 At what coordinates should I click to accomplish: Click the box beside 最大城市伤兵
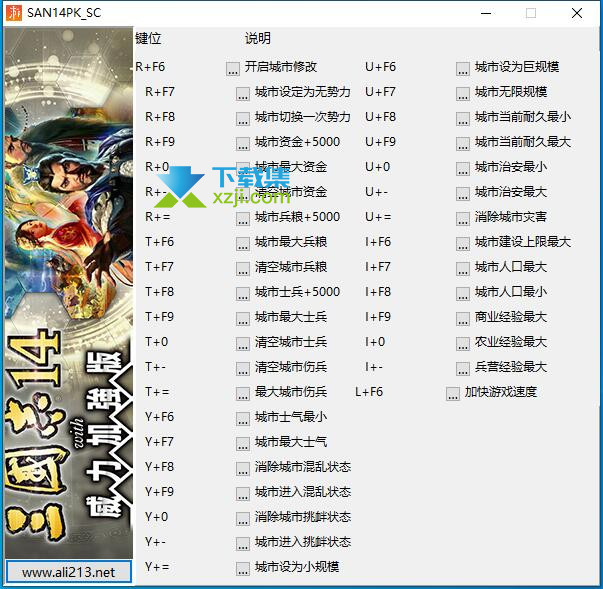click(x=243, y=393)
